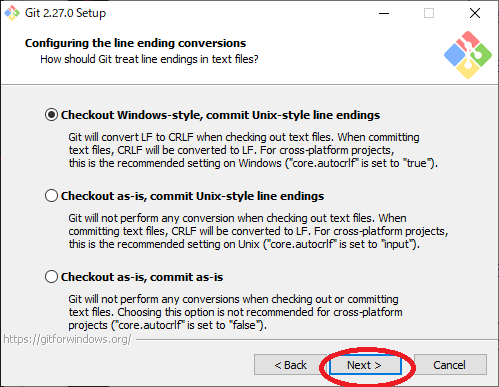The height and width of the screenshot is (387, 499).
Task: Click the "Checkout as-is, commit as-is" label
Action: 142,277
